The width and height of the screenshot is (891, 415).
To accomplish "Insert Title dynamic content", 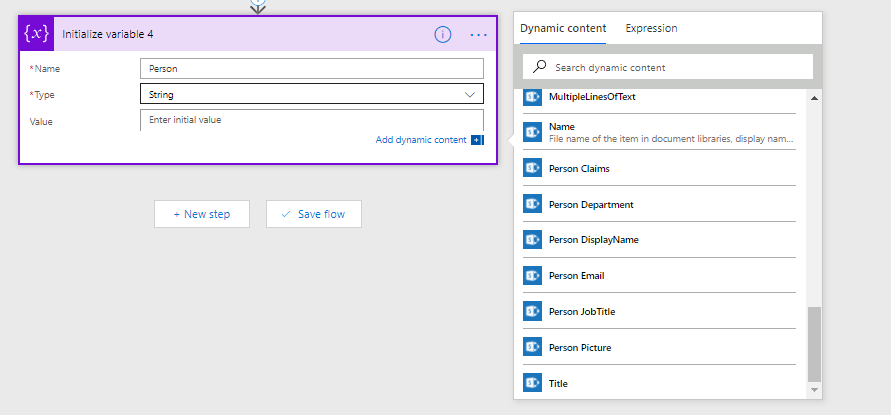I will click(660, 383).
